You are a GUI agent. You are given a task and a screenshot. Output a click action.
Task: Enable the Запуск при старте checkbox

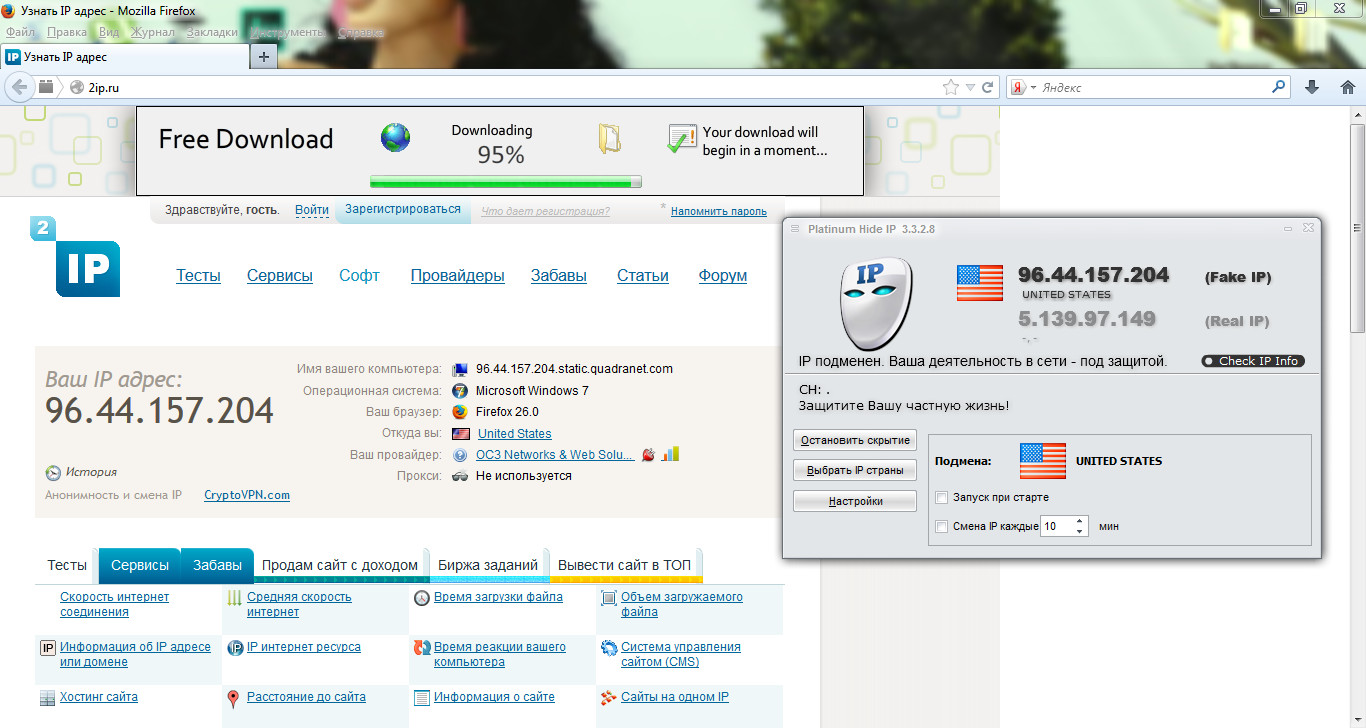941,497
